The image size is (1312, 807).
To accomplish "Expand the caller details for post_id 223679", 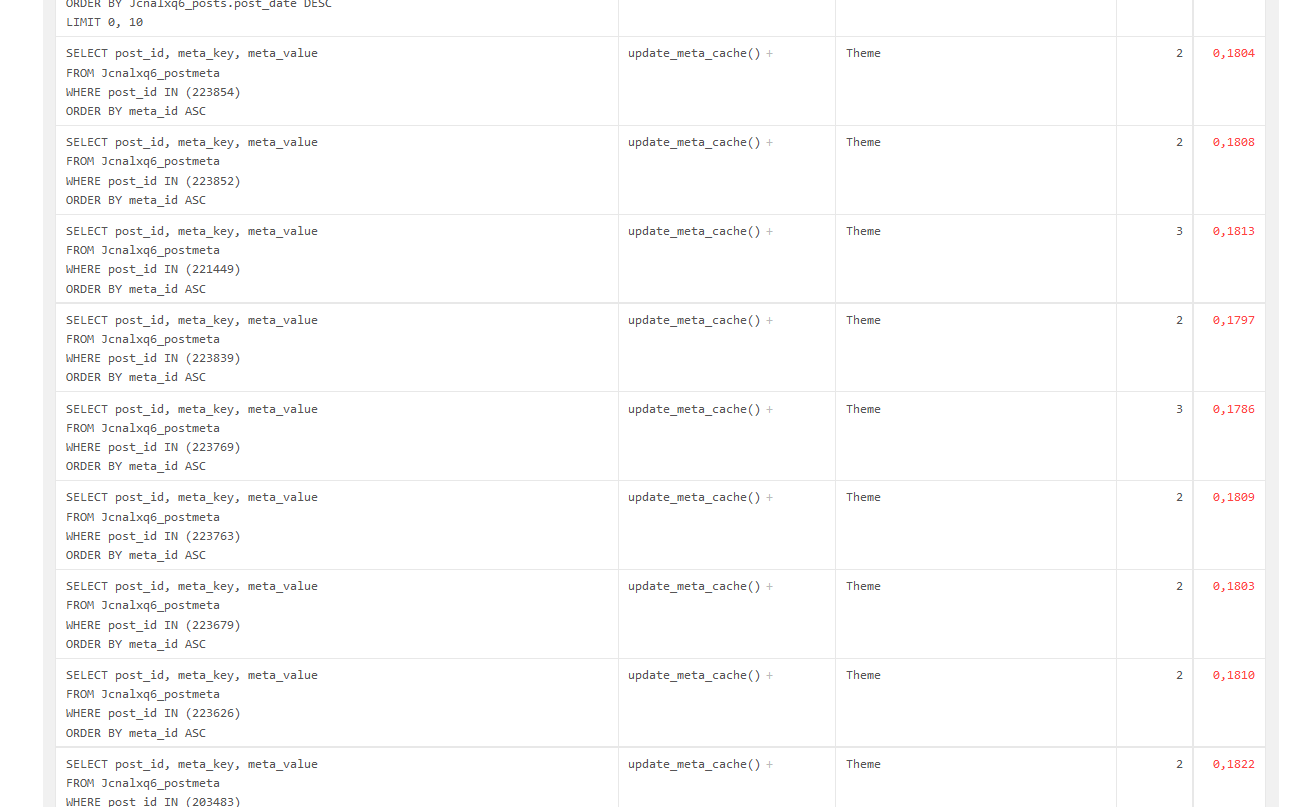I will point(769,587).
